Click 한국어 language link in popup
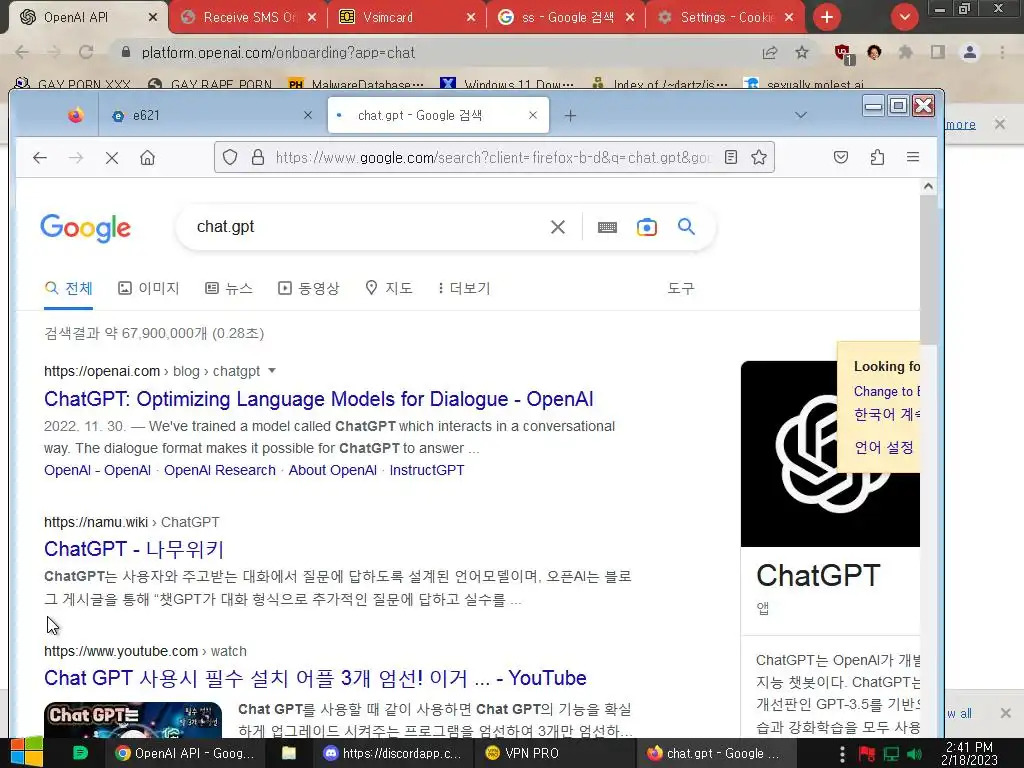 [886, 414]
